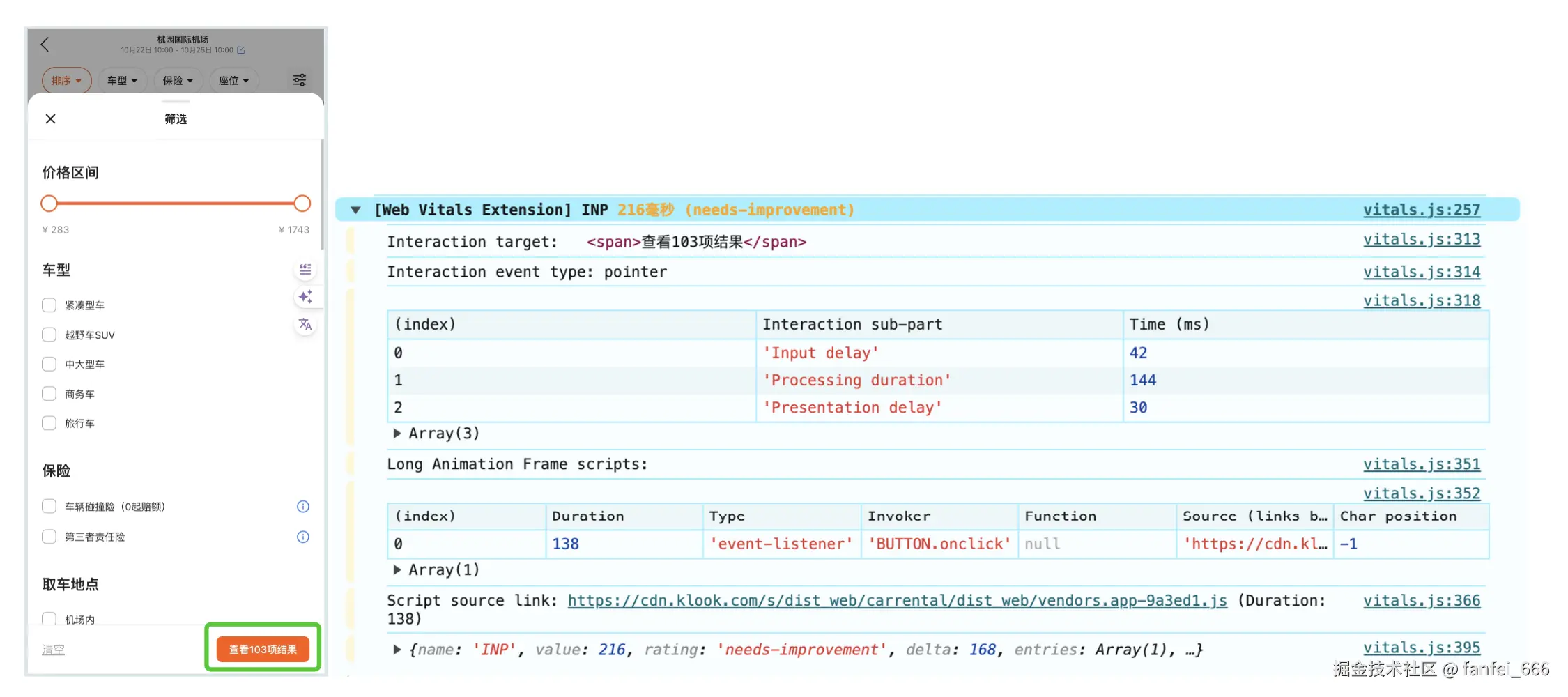This screenshot has height=697, width=1568.
Task: Click the 'Processing duration' table cell
Action: pyautogui.click(x=939, y=381)
